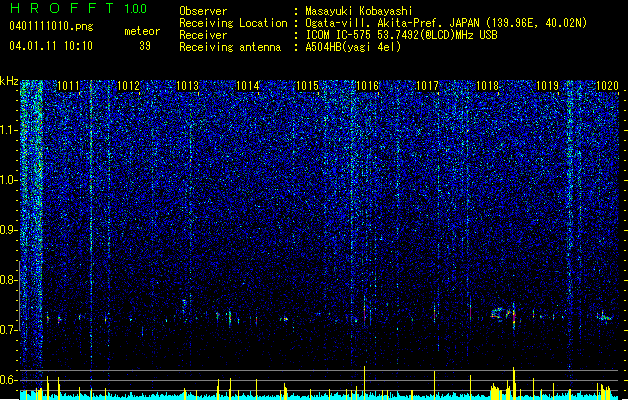Viewport: 629px width, 400px height.
Task: Click the 1014 time marker
Action: tap(248, 86)
